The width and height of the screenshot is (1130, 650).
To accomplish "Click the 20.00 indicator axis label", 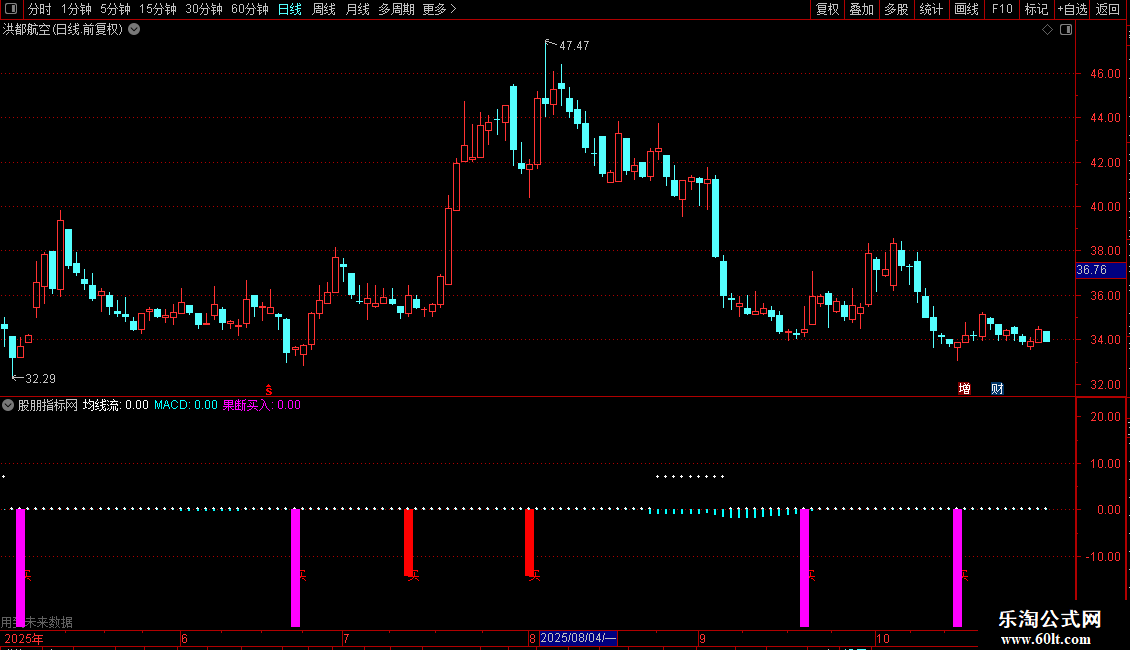I will pos(1105,417).
